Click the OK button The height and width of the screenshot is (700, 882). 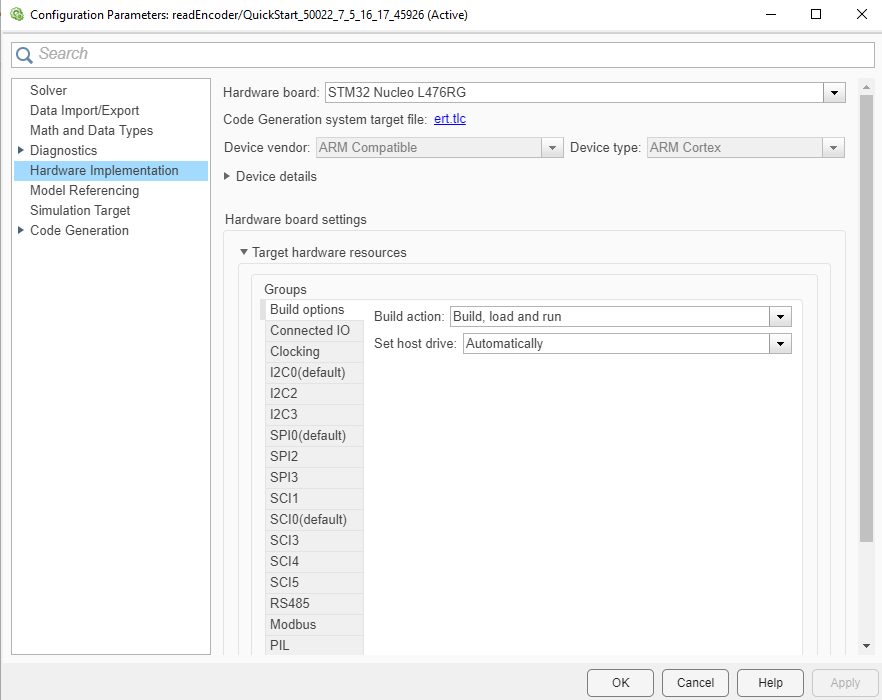pos(620,683)
